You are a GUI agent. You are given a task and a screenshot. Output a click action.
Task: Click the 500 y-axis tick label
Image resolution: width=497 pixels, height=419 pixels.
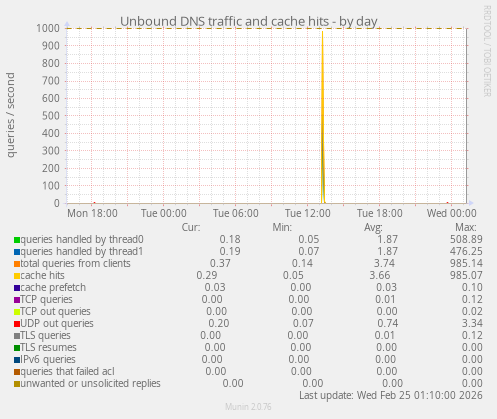point(51,116)
